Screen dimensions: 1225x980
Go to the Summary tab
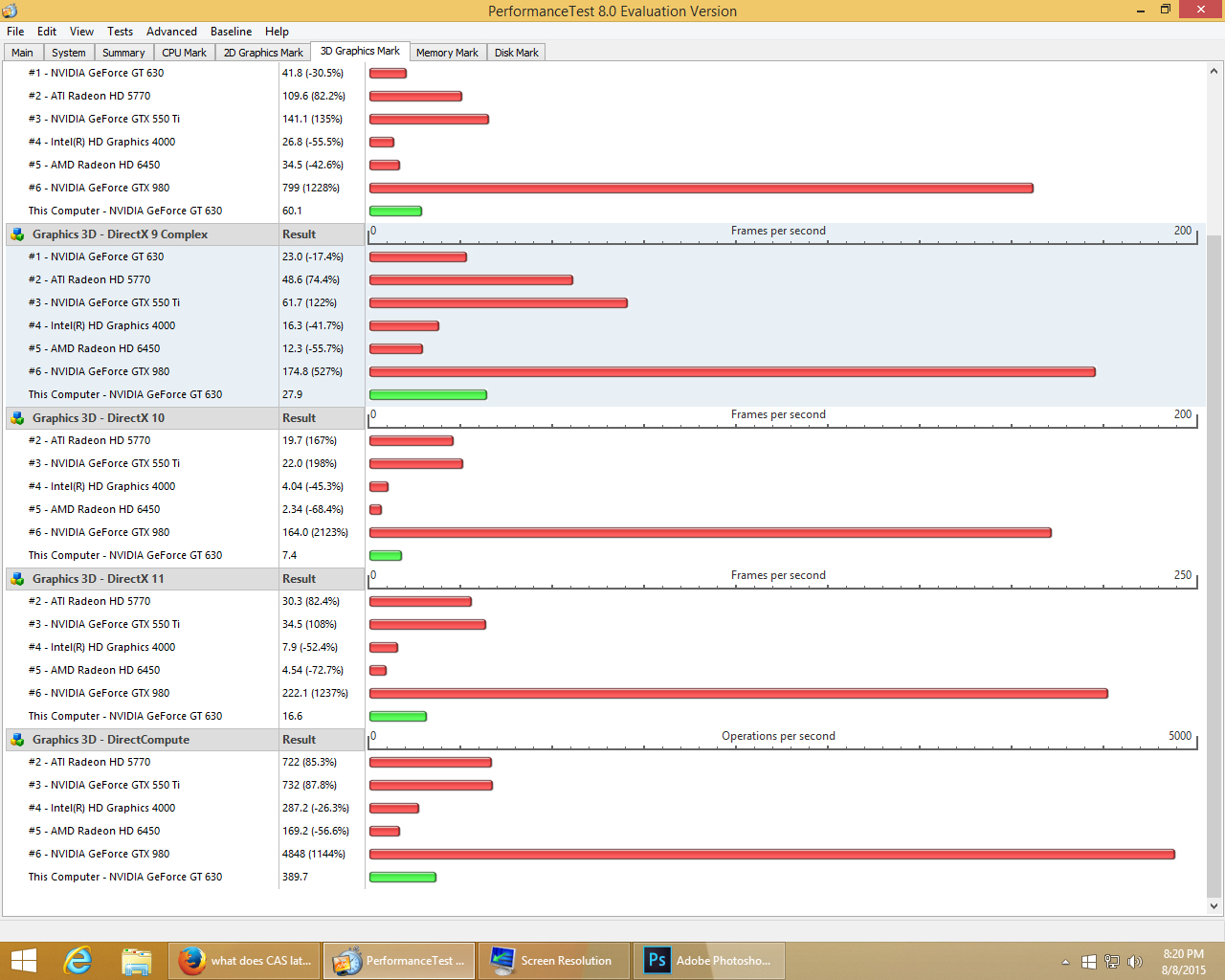click(x=124, y=53)
